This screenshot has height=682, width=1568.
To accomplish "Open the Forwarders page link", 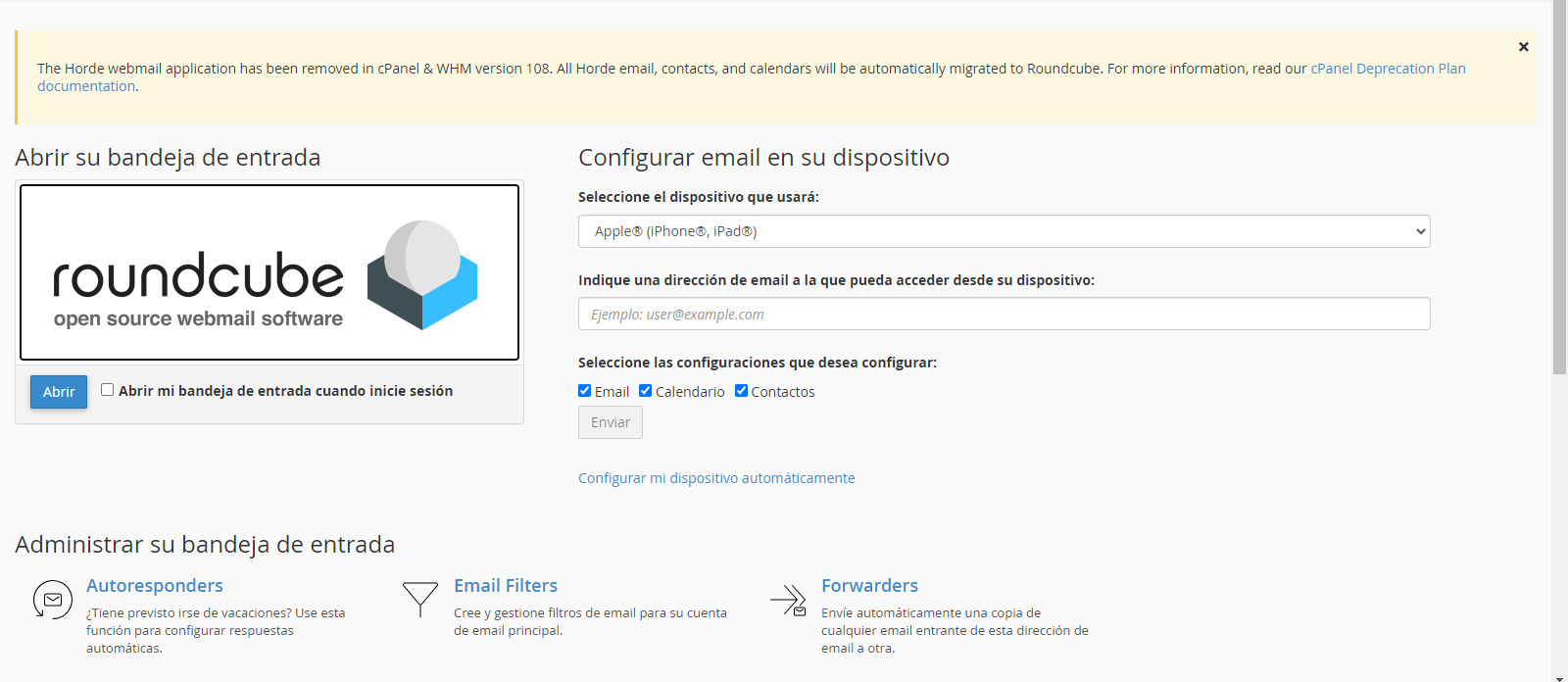I will coord(869,585).
